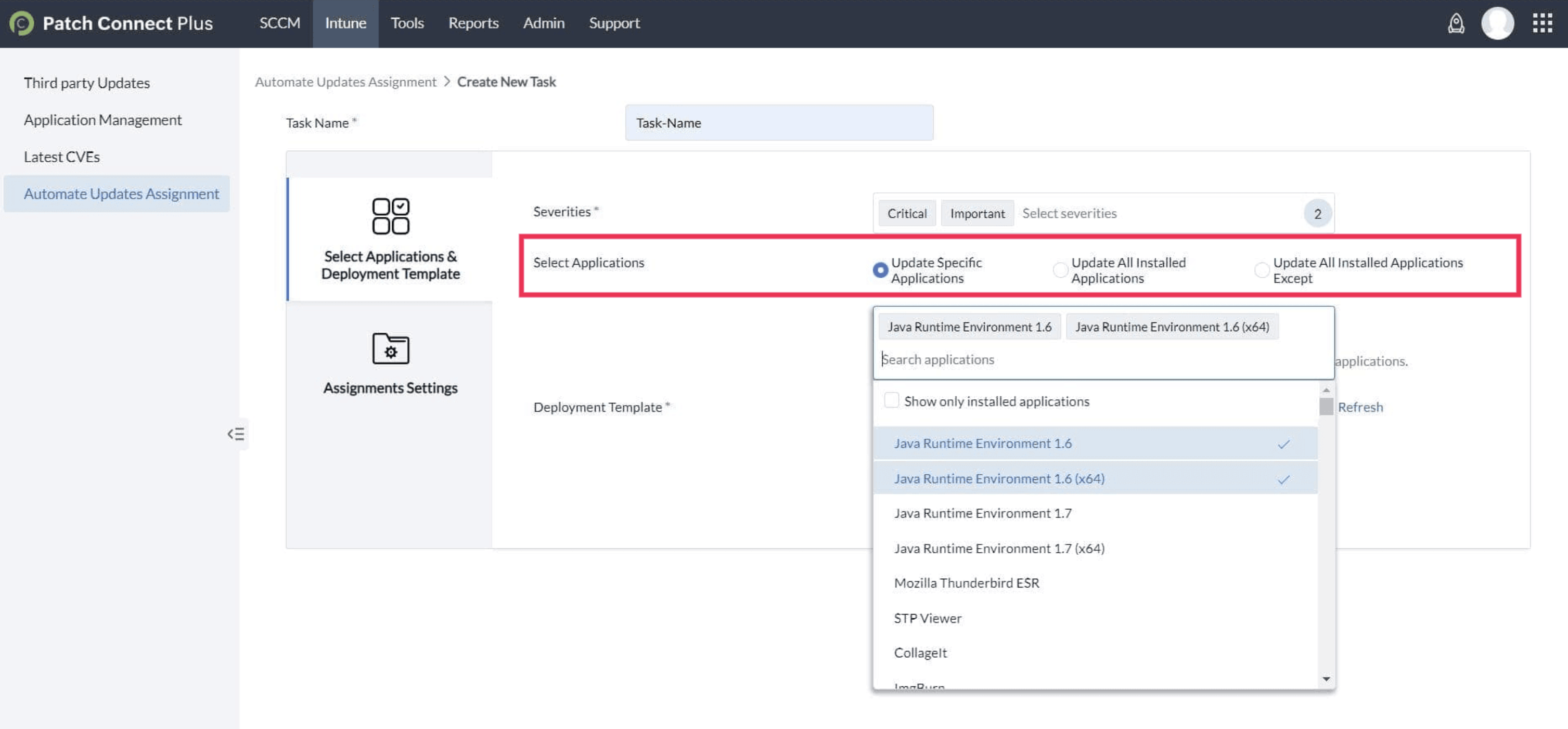
Task: Open the user profile avatar
Action: (1497, 23)
